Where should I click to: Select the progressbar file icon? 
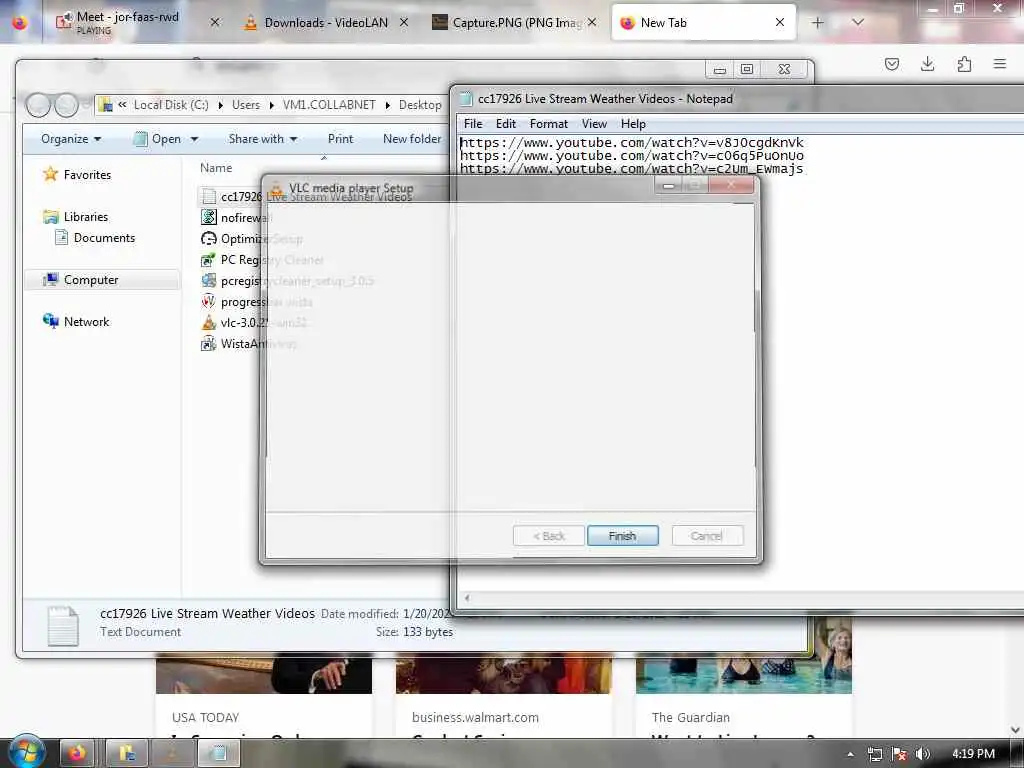(x=208, y=302)
